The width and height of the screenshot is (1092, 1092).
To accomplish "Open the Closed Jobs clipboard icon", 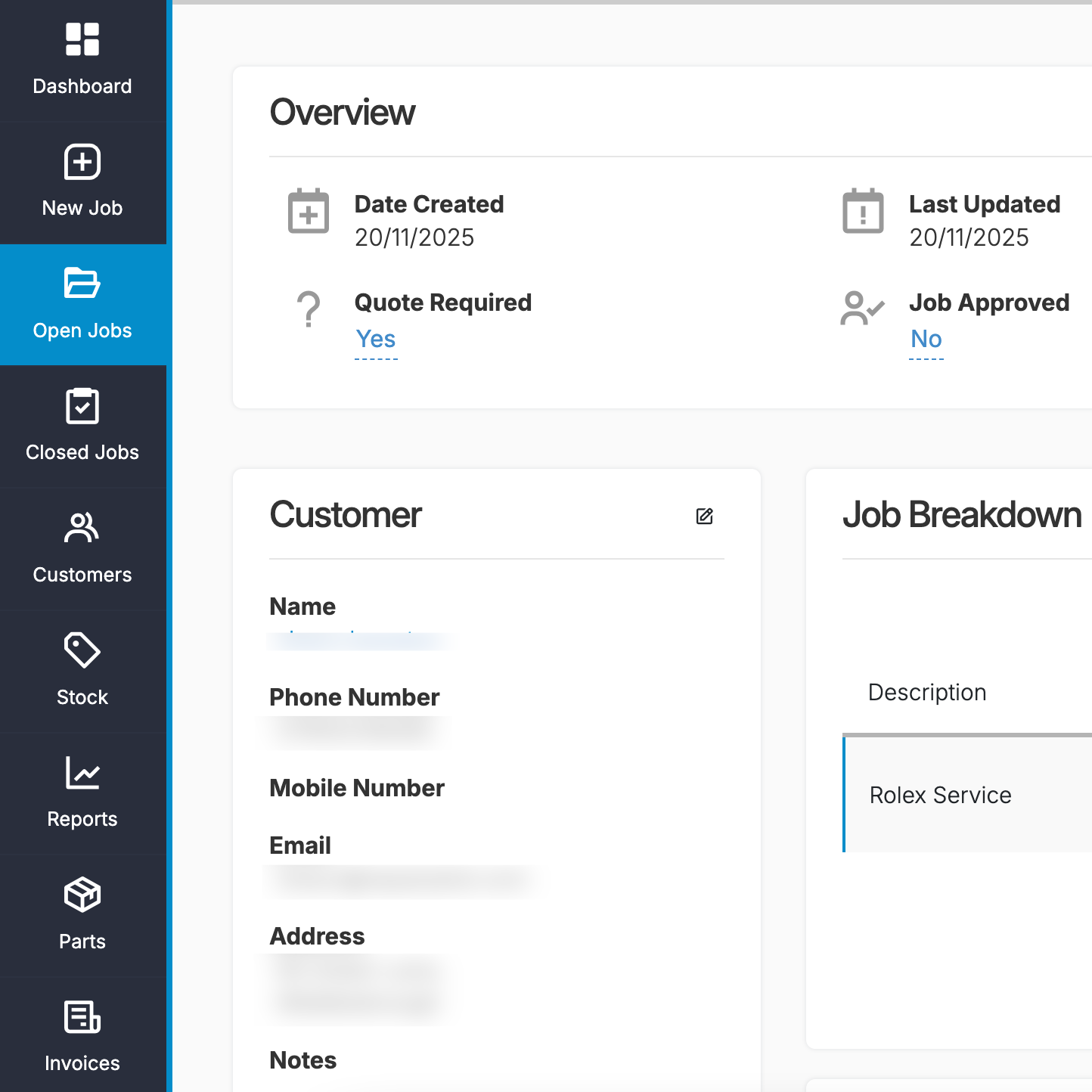I will [x=82, y=406].
